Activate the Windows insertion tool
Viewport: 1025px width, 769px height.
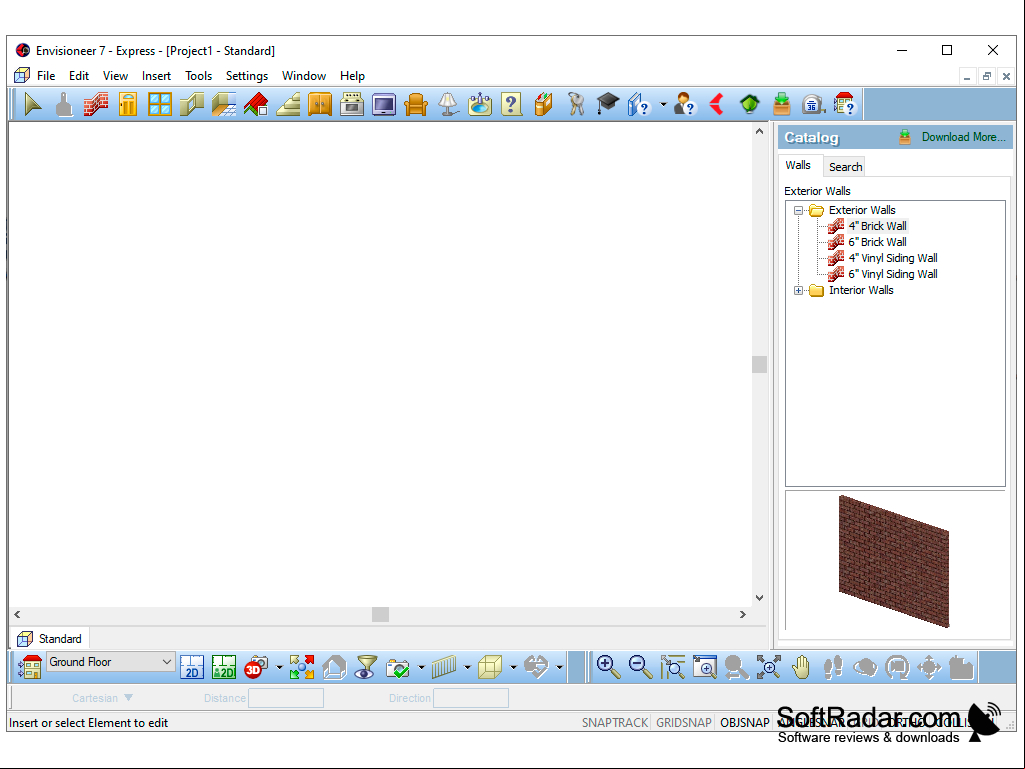coord(160,105)
